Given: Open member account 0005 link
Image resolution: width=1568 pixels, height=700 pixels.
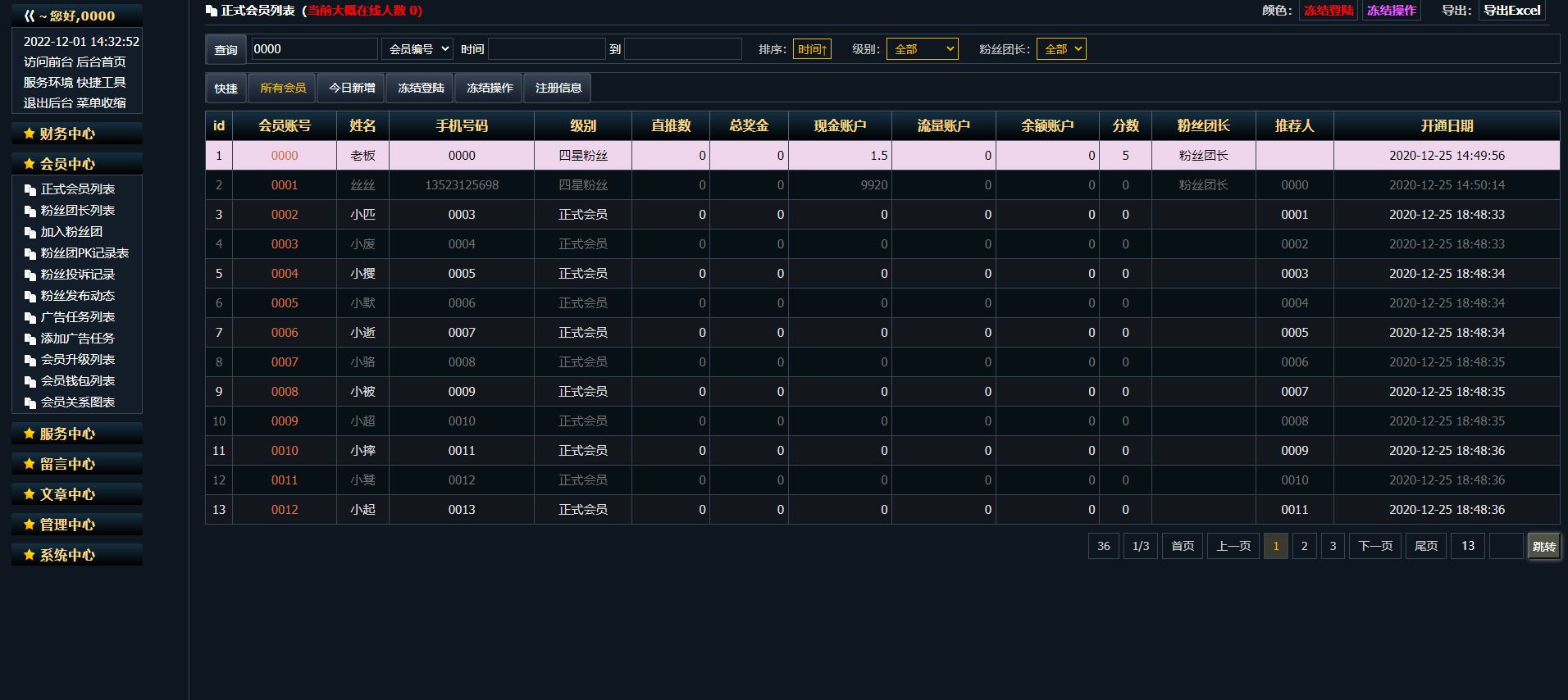Looking at the screenshot, I should coord(285,303).
